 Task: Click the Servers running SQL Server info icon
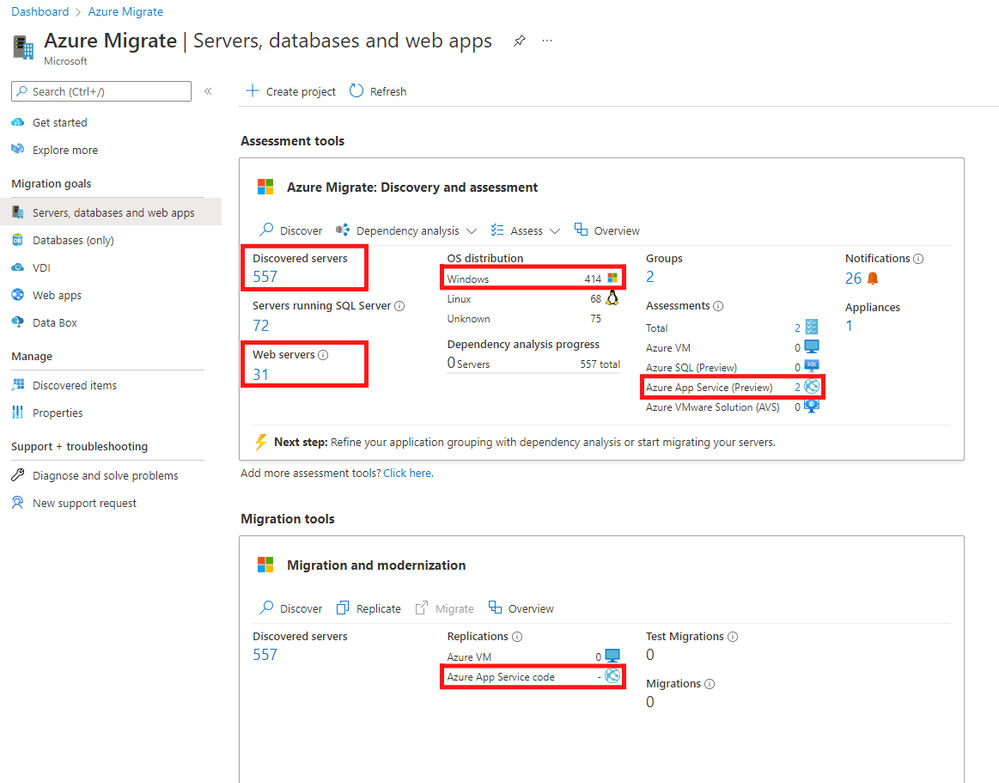pos(399,306)
